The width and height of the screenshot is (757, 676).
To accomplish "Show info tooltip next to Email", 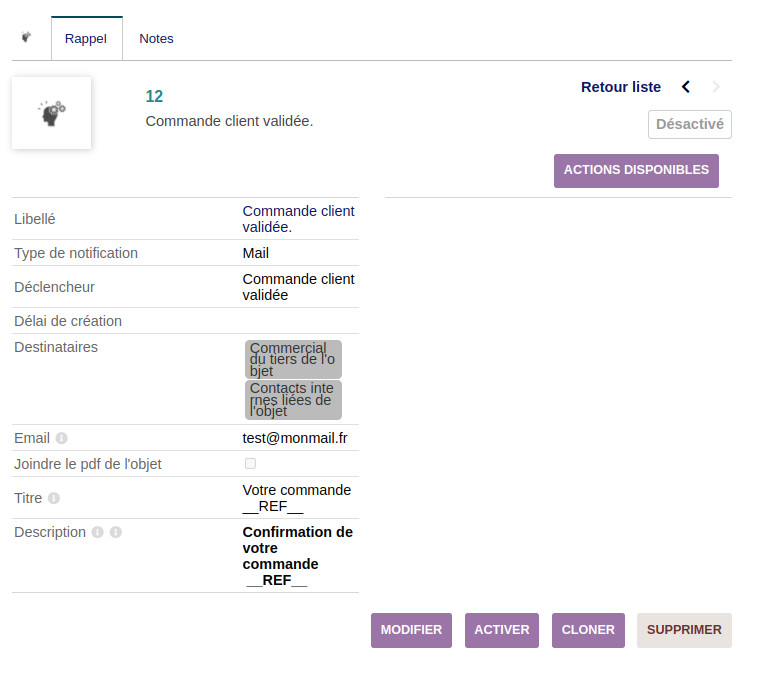I will coord(61,438).
